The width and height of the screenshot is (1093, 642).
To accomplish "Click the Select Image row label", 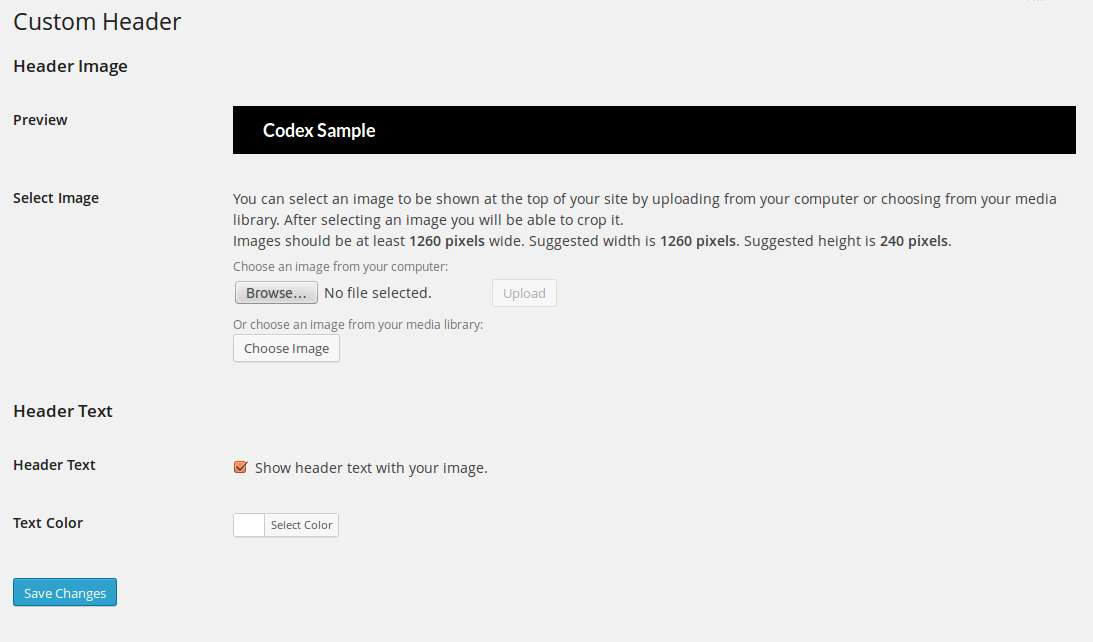I will coord(56,198).
